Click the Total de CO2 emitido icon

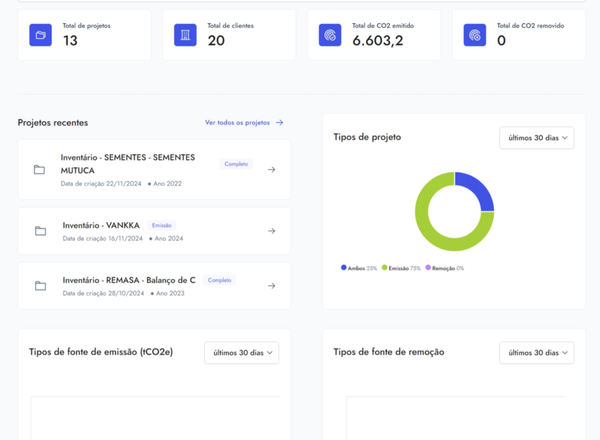[330, 35]
